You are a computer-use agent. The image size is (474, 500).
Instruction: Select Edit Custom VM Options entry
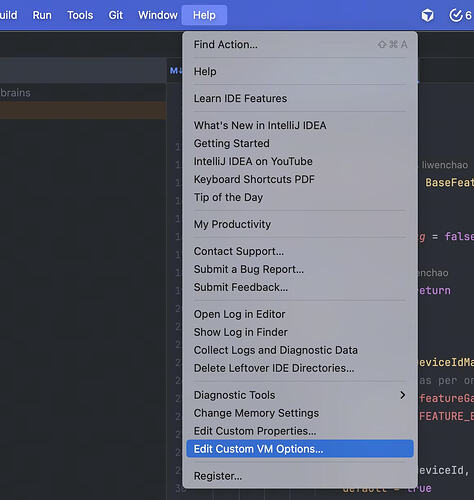300,449
